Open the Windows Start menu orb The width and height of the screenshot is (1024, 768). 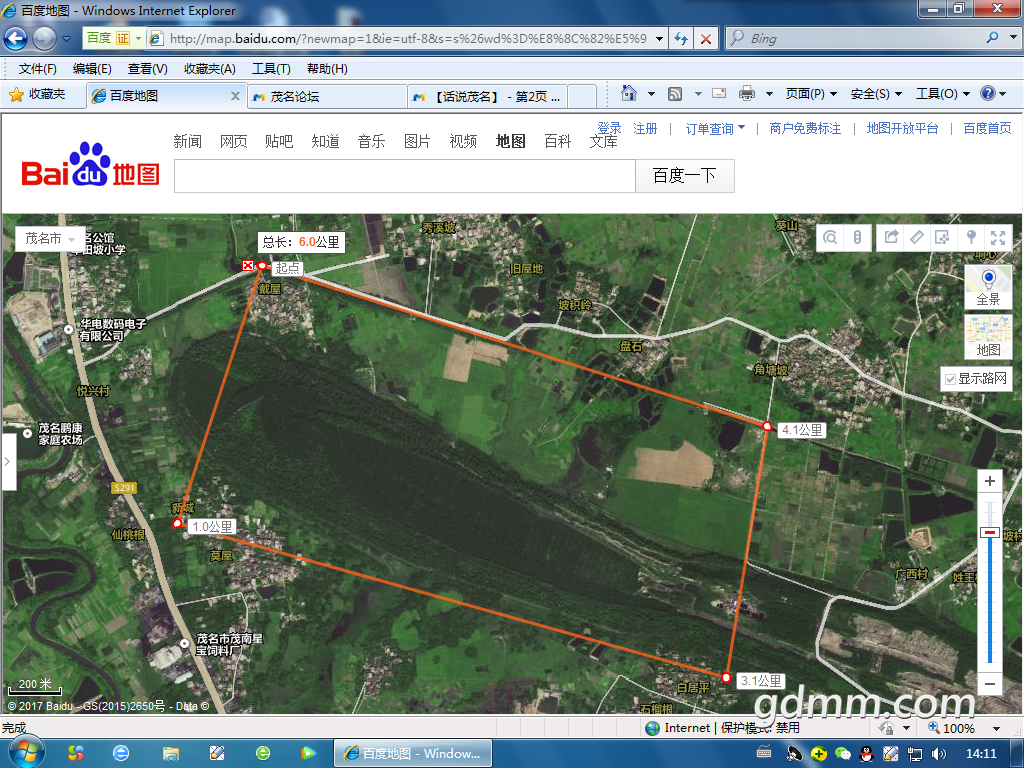[26, 753]
